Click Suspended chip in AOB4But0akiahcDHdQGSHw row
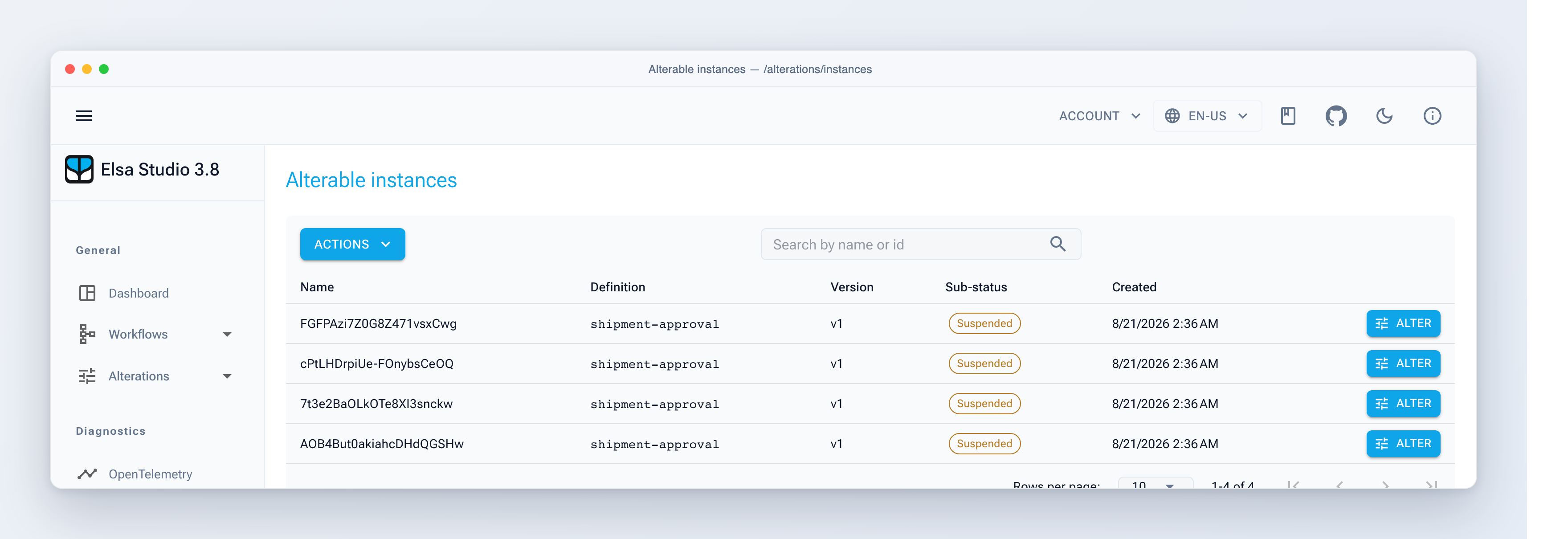The height and width of the screenshot is (539, 1568). [984, 444]
